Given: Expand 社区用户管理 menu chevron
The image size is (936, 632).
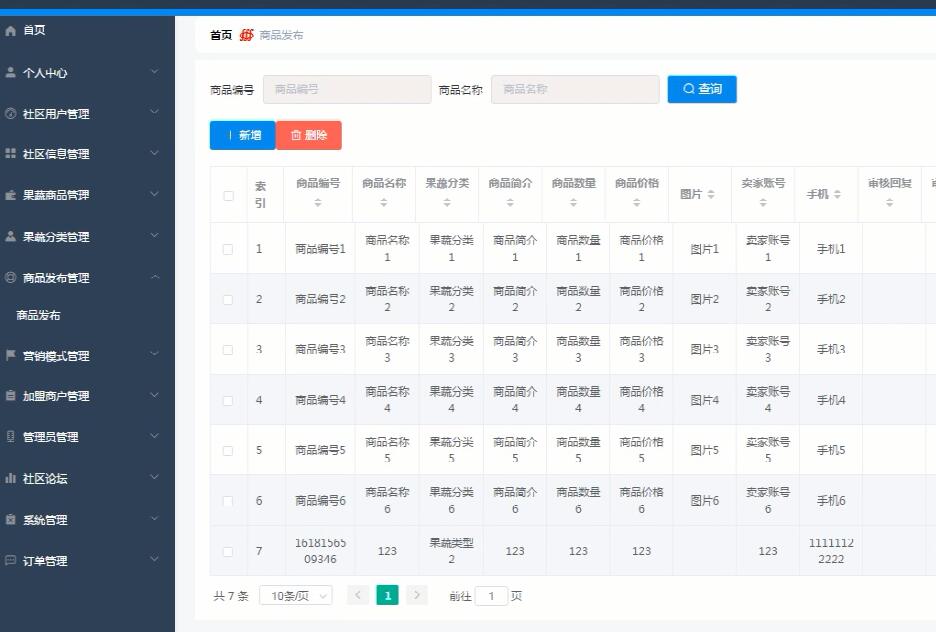Looking at the screenshot, I should pos(155,112).
